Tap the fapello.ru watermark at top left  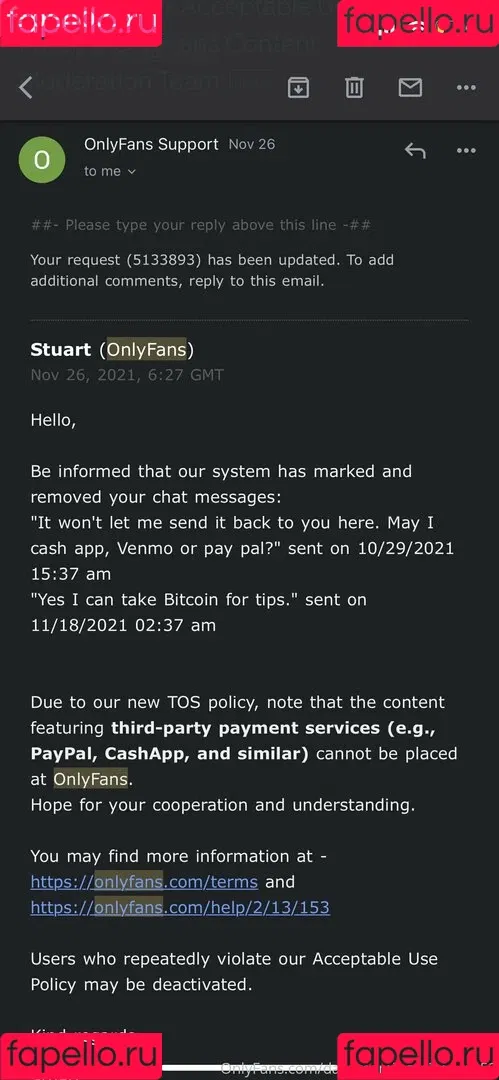[x=81, y=23]
